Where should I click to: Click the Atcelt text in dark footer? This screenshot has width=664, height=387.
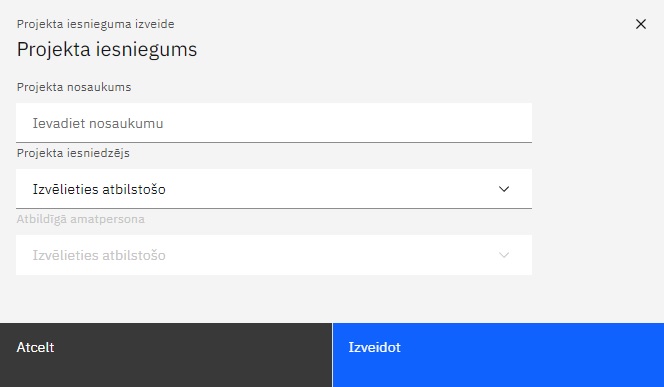(x=35, y=347)
